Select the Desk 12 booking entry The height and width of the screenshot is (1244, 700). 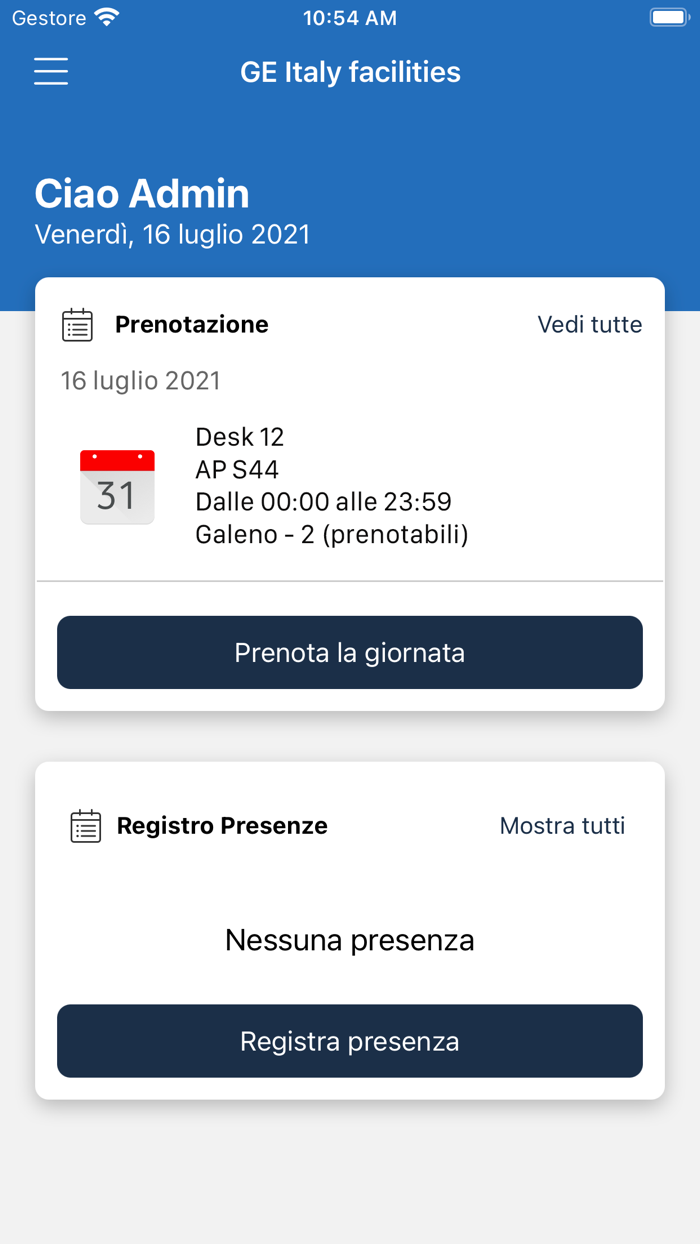tap(240, 437)
